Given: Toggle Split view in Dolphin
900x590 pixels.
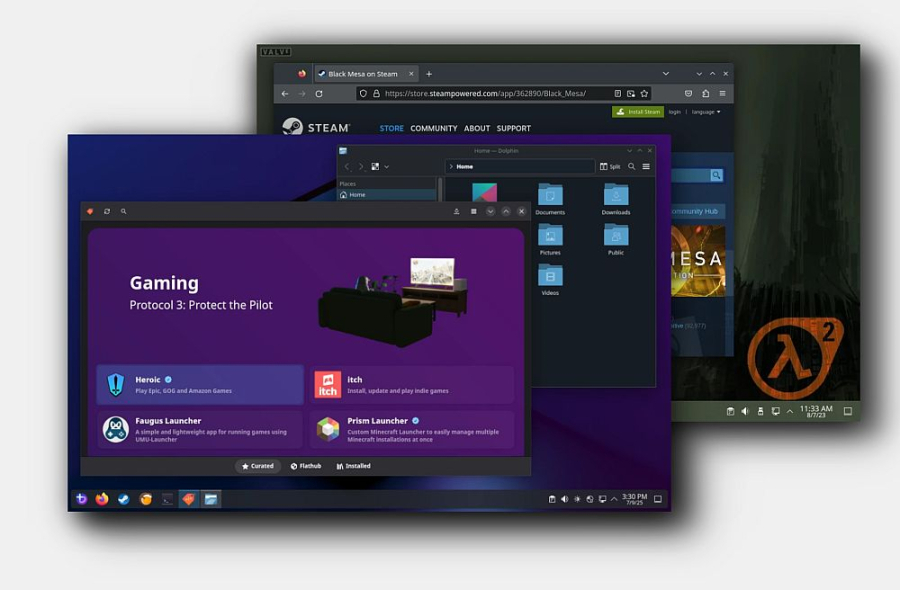Looking at the screenshot, I should coord(610,166).
